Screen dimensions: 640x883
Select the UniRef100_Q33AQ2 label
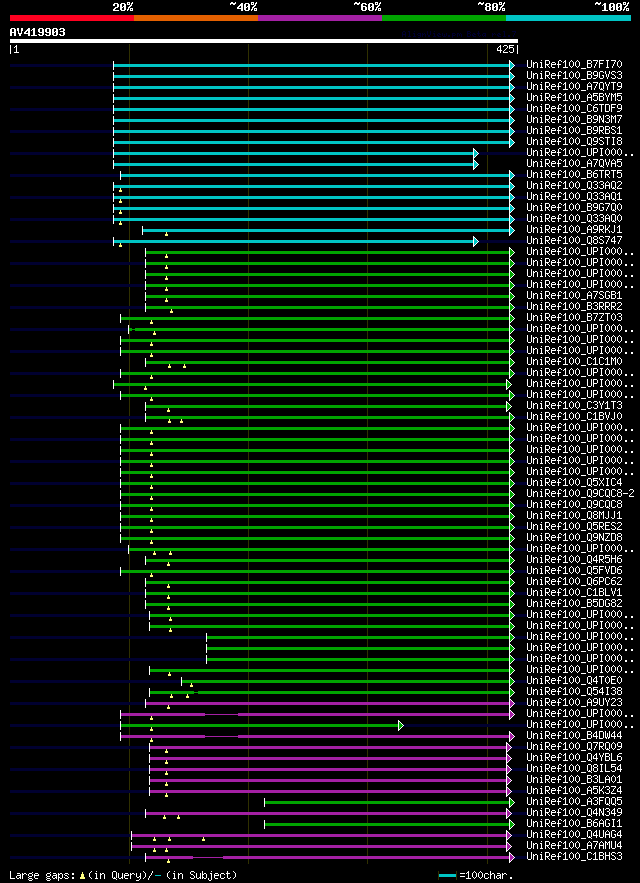tap(574, 186)
